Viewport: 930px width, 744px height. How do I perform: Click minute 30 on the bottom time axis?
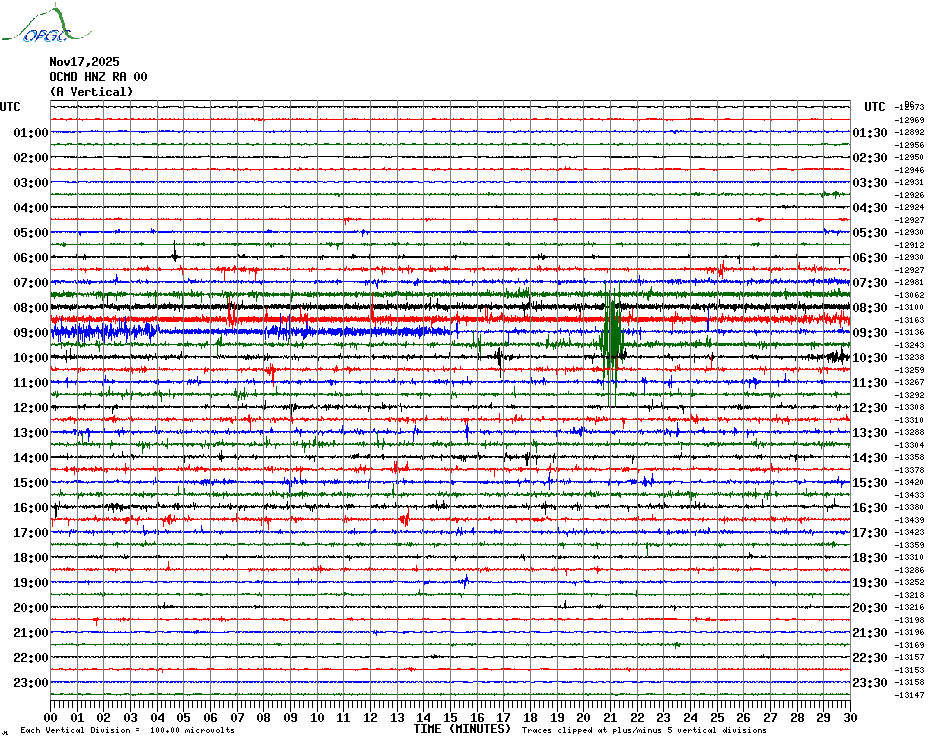(x=849, y=718)
